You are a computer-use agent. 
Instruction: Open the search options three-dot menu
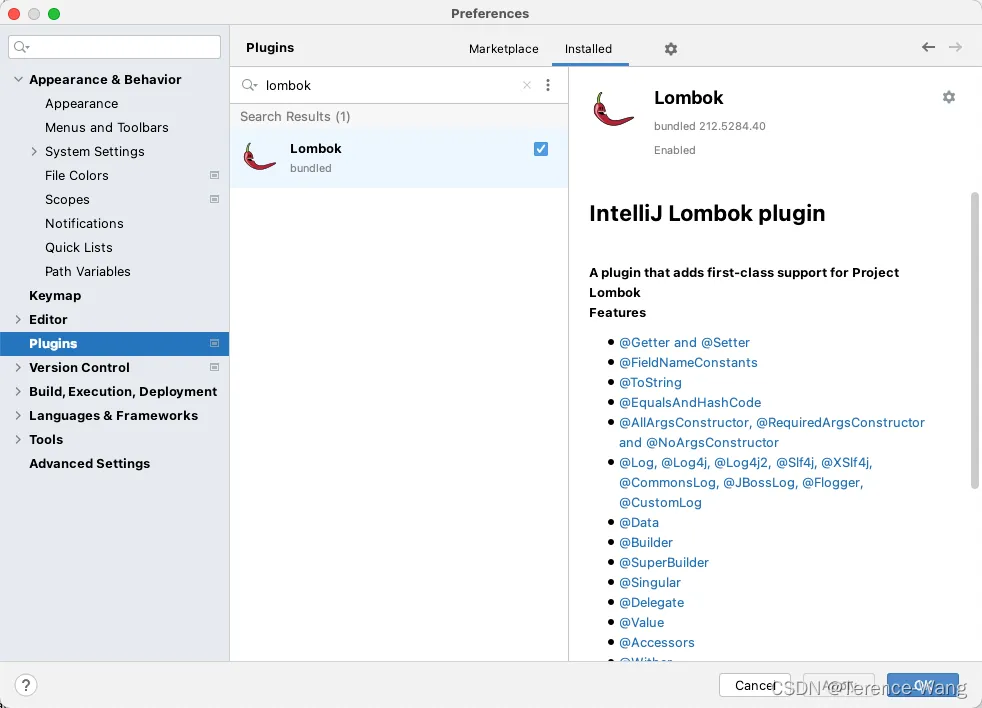click(x=548, y=85)
